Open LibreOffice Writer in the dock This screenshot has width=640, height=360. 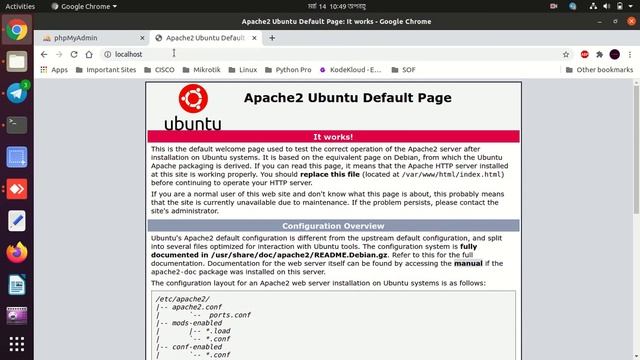pos(17,284)
